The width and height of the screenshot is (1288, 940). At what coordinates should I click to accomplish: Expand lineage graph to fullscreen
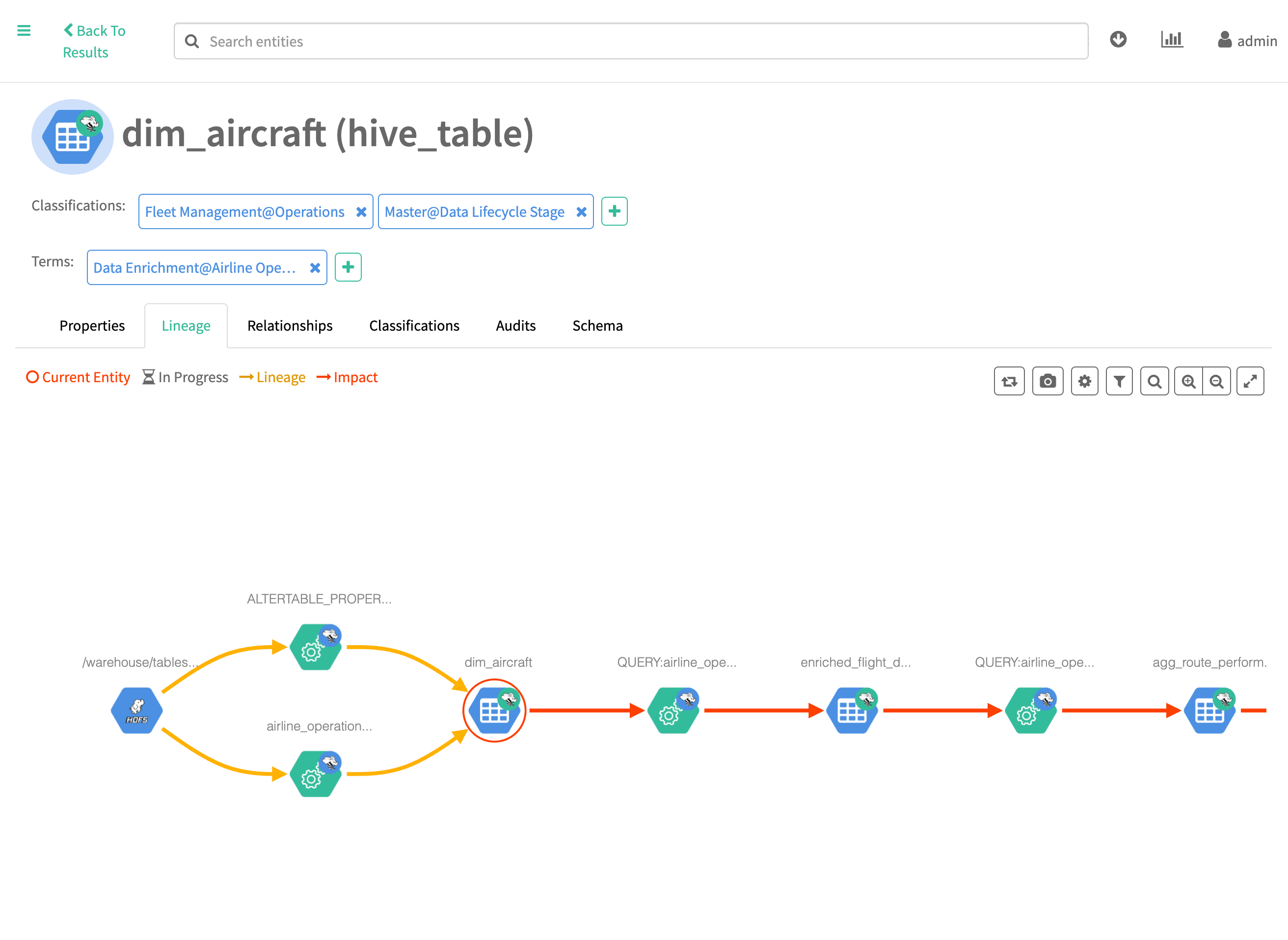tap(1250, 381)
